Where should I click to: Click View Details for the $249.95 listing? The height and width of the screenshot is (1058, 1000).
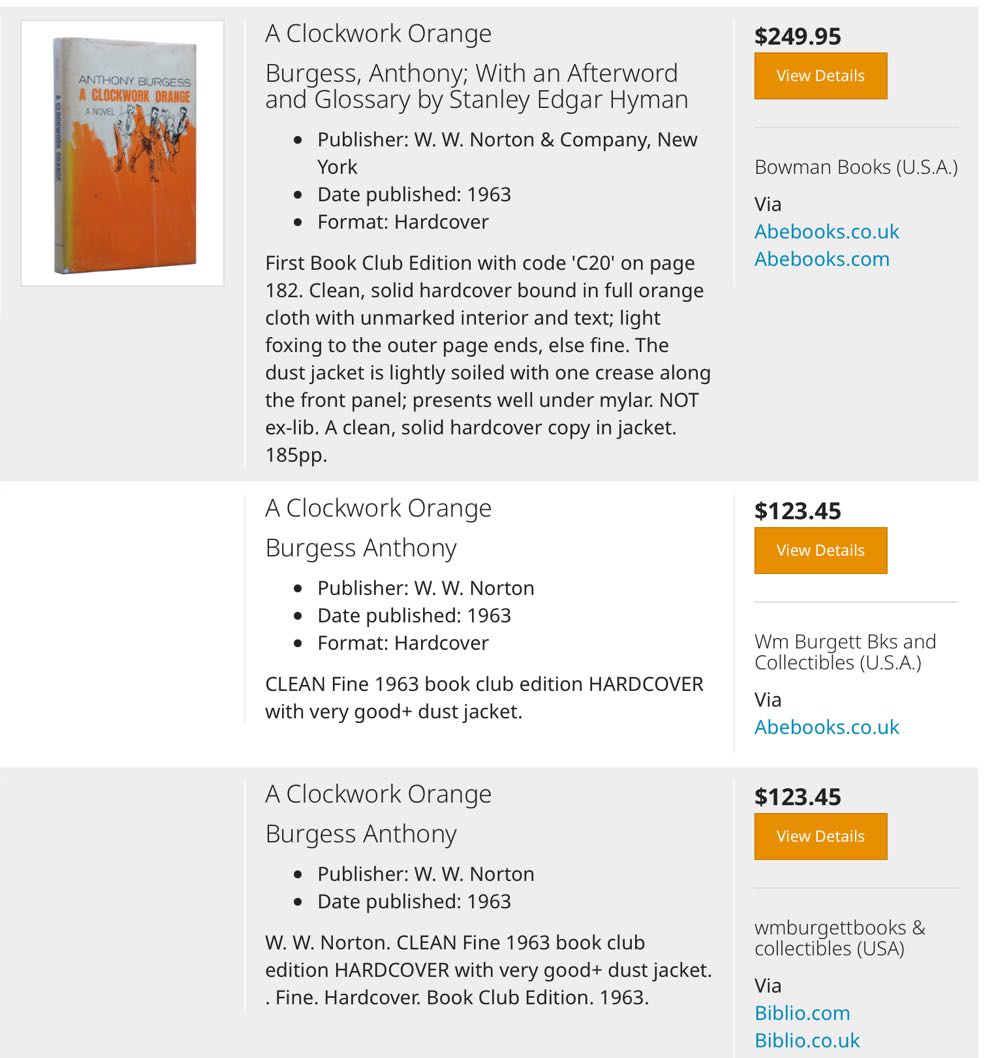tap(820, 75)
